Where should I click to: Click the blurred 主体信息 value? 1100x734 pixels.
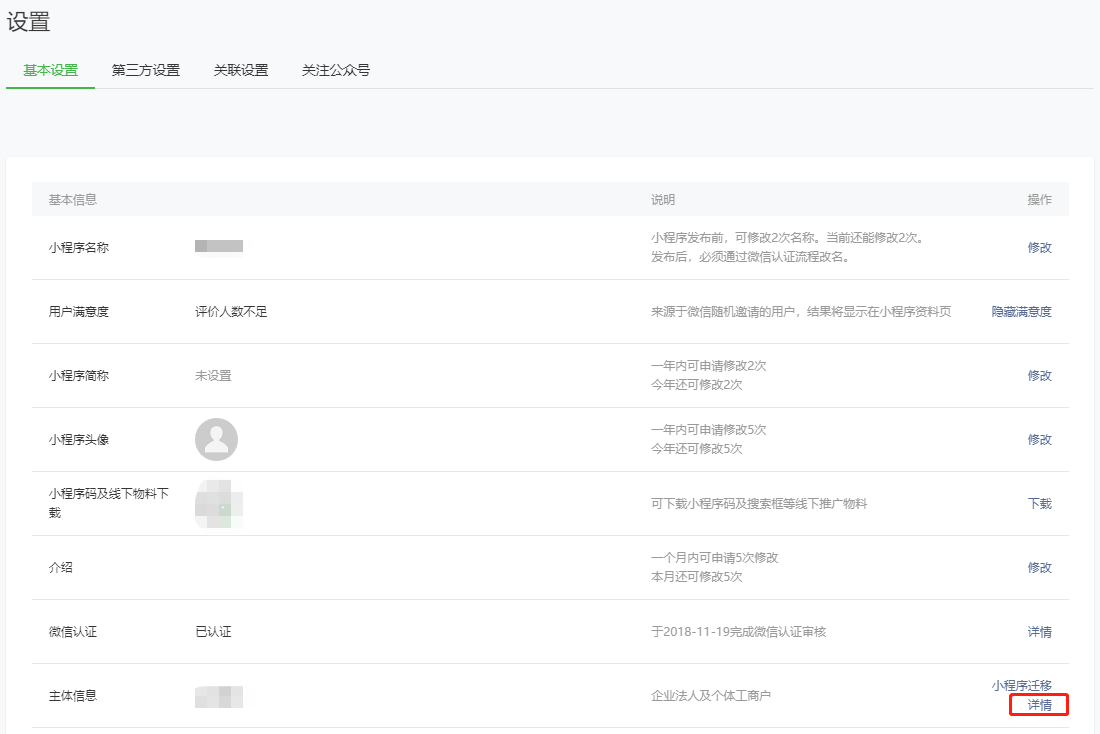219,696
